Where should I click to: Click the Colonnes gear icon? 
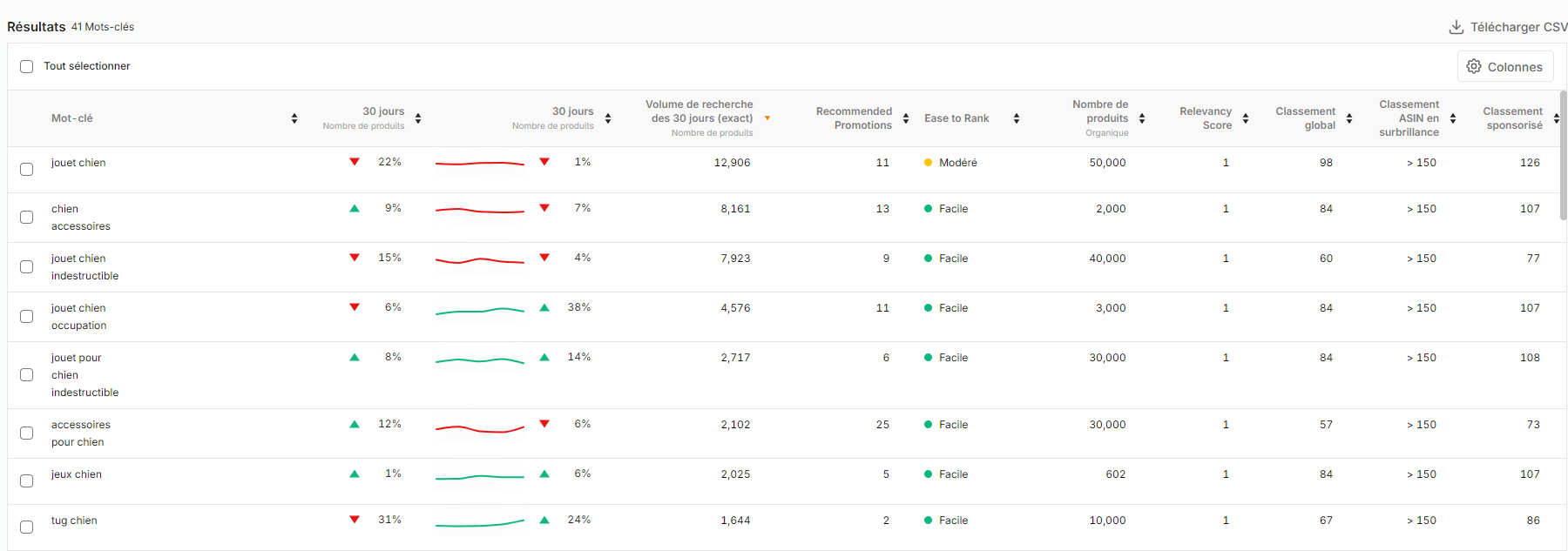(1474, 67)
